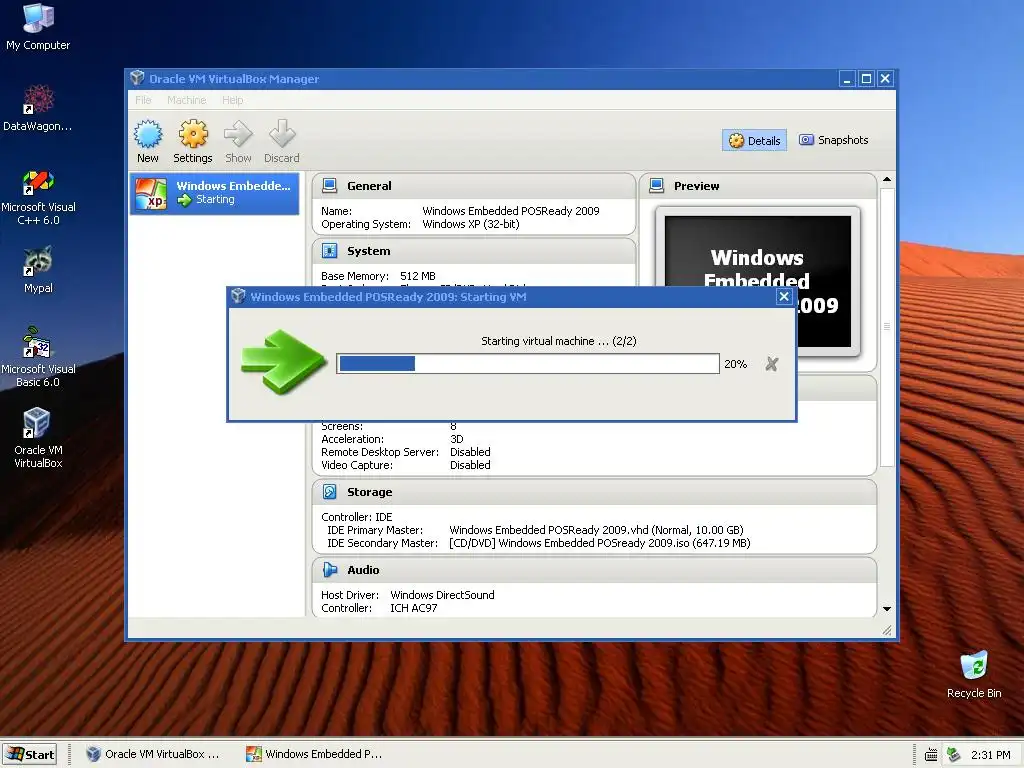Select the Details view button
Image resolution: width=1024 pixels, height=768 pixels.
pyautogui.click(x=754, y=140)
